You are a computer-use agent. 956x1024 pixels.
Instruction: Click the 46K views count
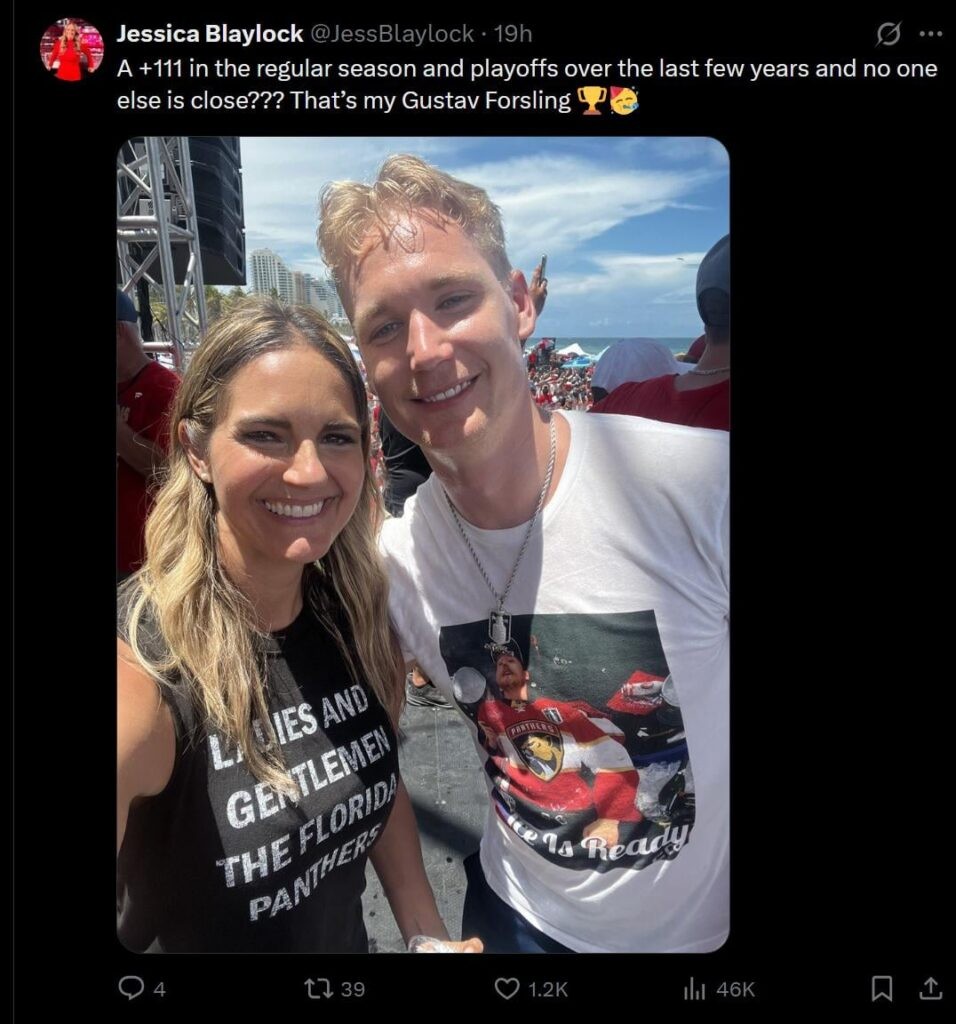point(735,989)
